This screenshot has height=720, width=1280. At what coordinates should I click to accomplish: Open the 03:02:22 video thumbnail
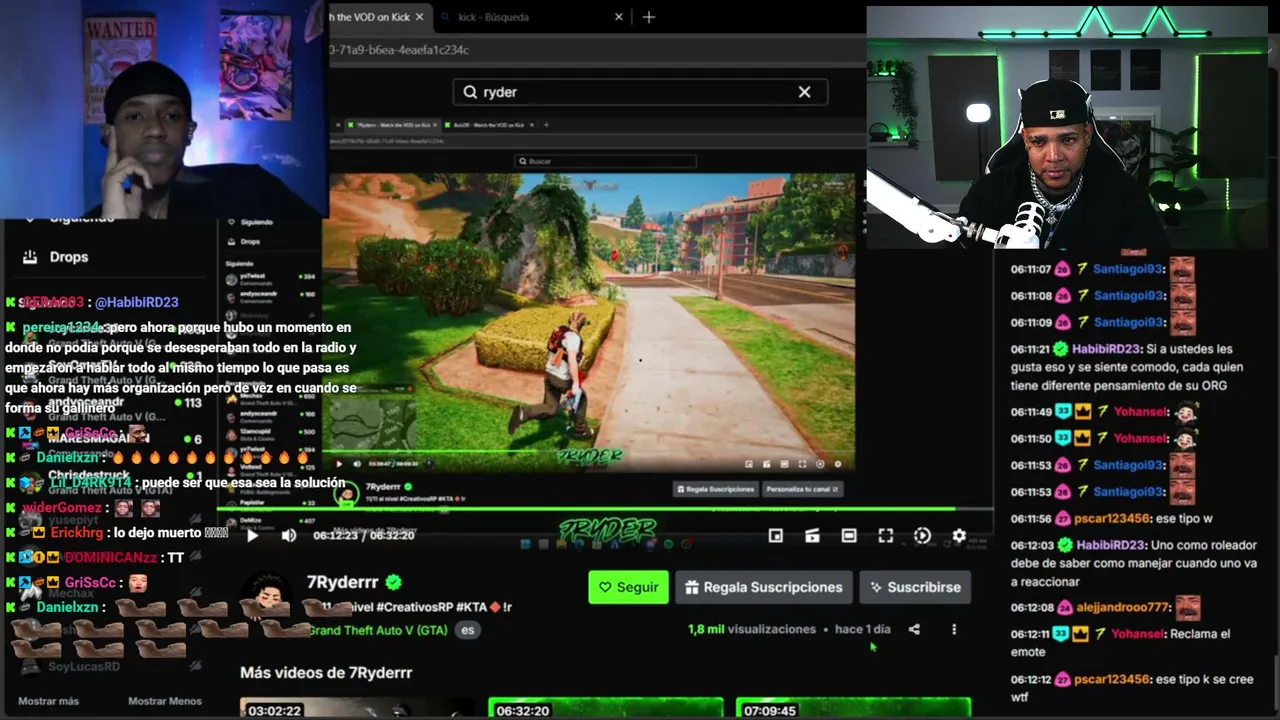358,708
